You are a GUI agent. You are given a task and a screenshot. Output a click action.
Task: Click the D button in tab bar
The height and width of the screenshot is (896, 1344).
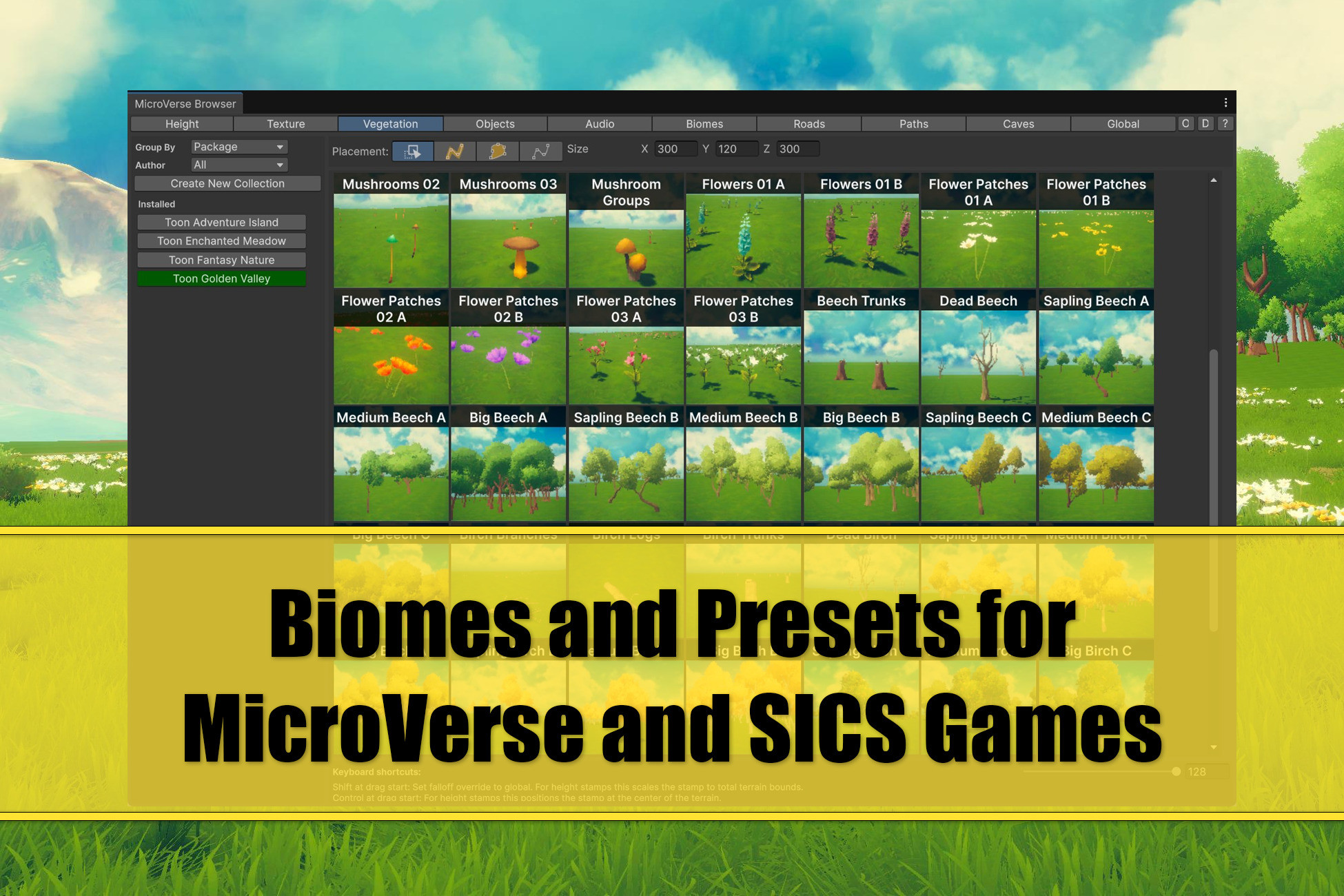pos(1205,123)
